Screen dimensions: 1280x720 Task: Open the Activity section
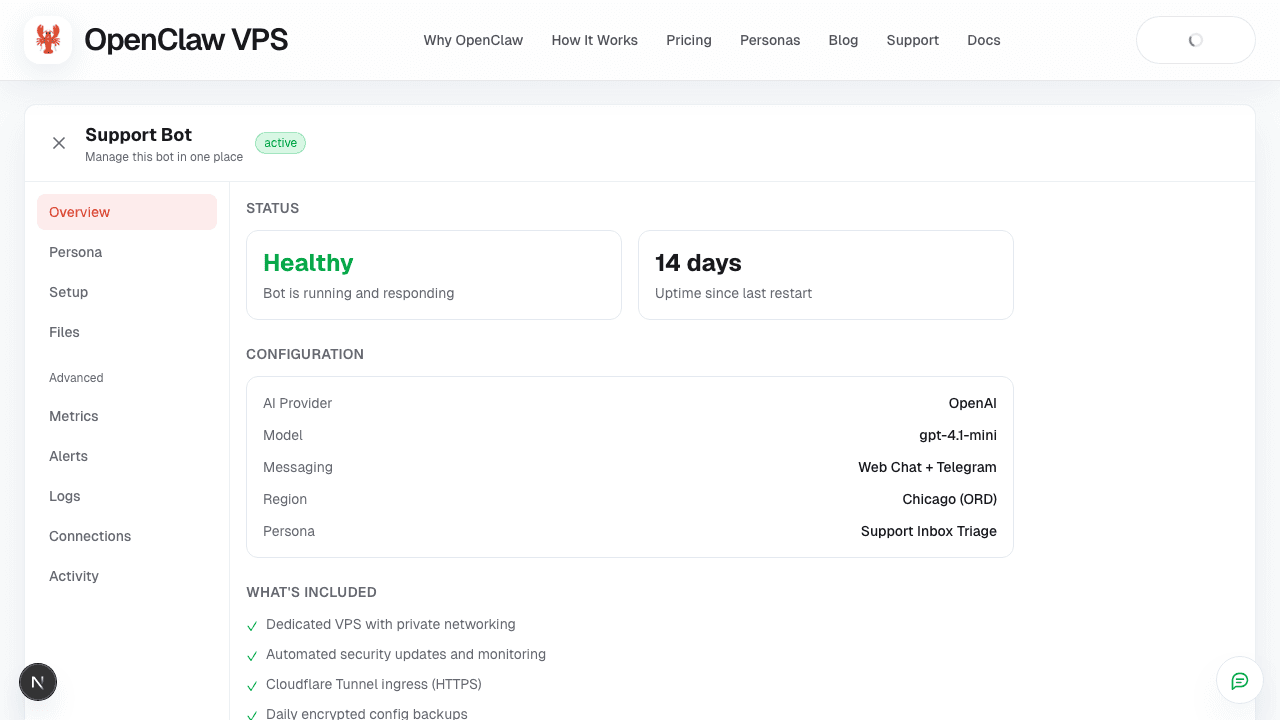pos(73,576)
